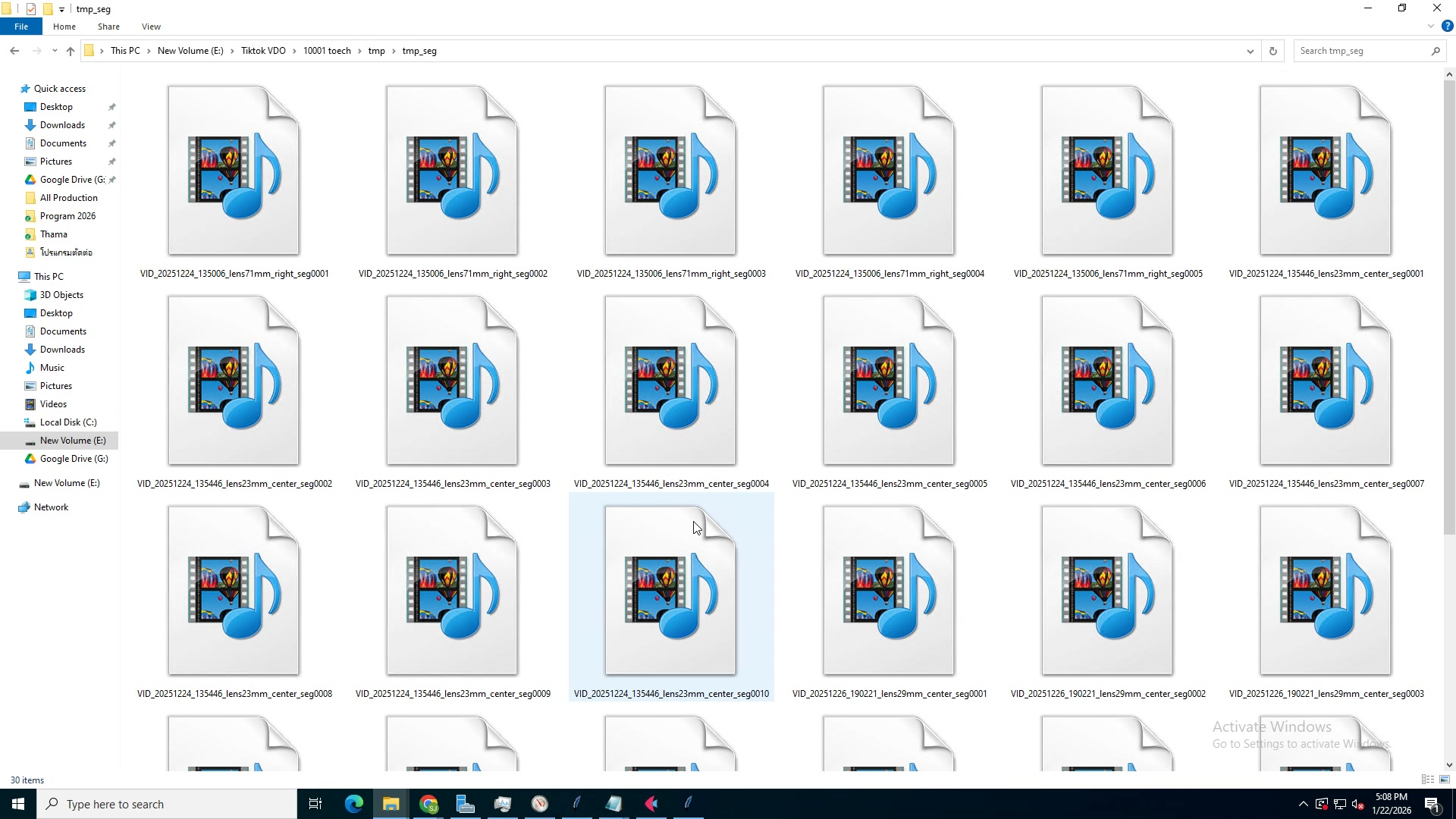This screenshot has width=1456, height=819.
Task: Open Local Disk (C:) in the sidebar
Action: coord(67,422)
